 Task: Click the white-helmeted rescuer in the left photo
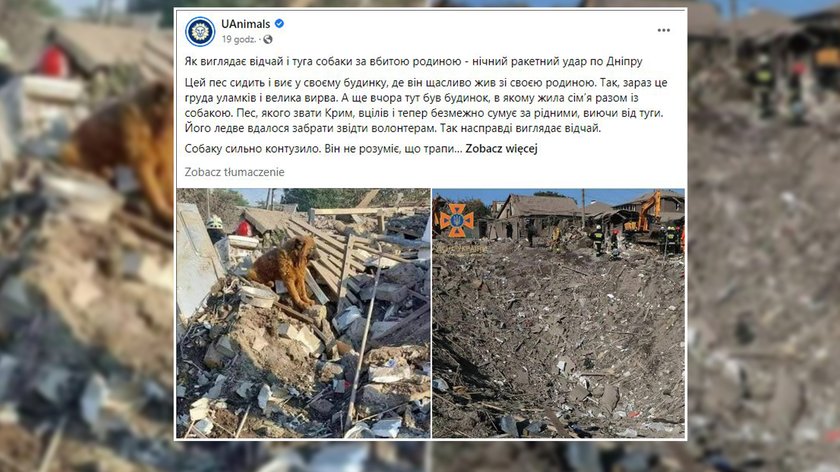click(215, 229)
